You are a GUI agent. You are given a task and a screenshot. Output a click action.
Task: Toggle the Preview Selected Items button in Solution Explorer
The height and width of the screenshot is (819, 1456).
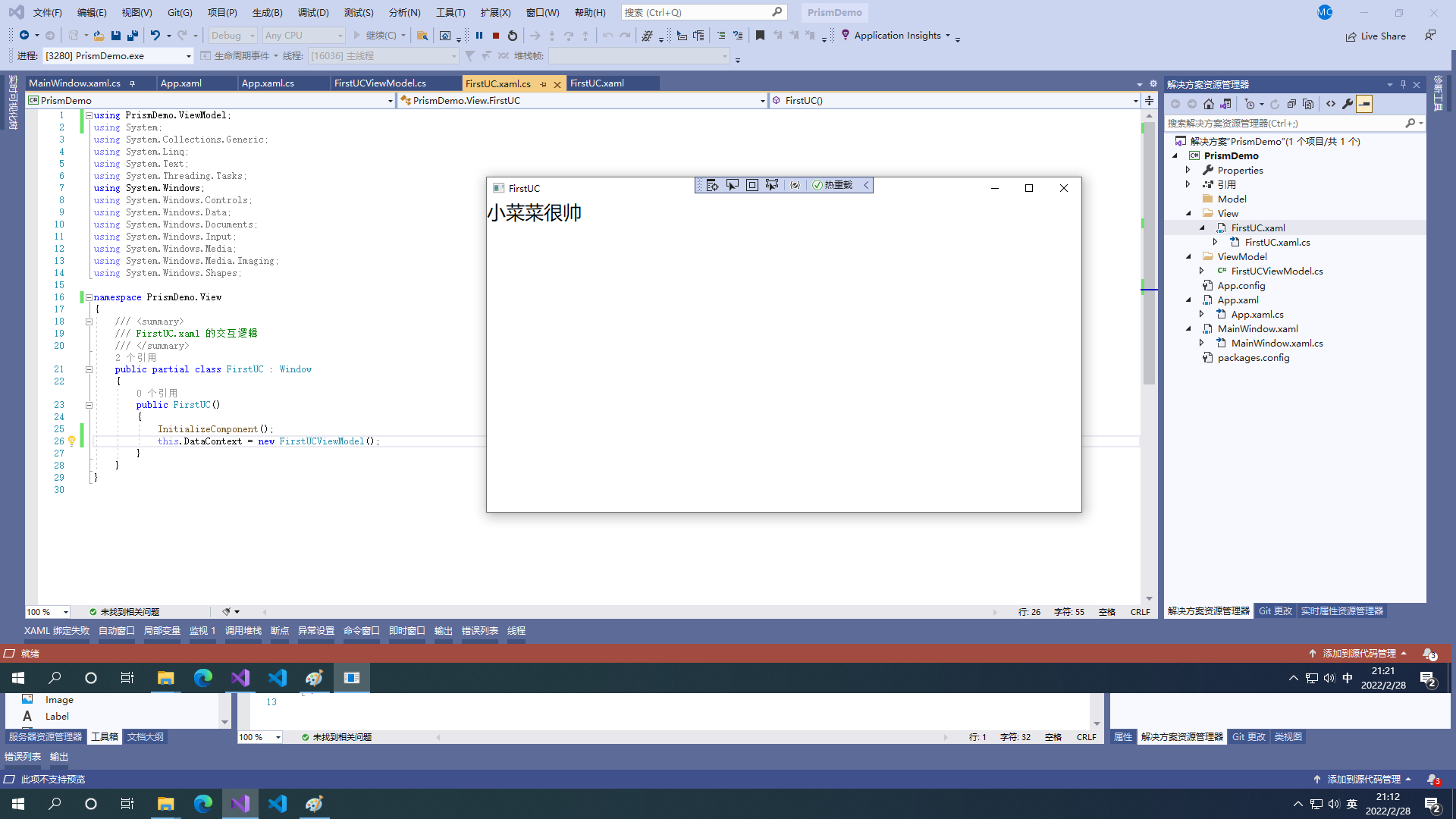[1364, 105]
